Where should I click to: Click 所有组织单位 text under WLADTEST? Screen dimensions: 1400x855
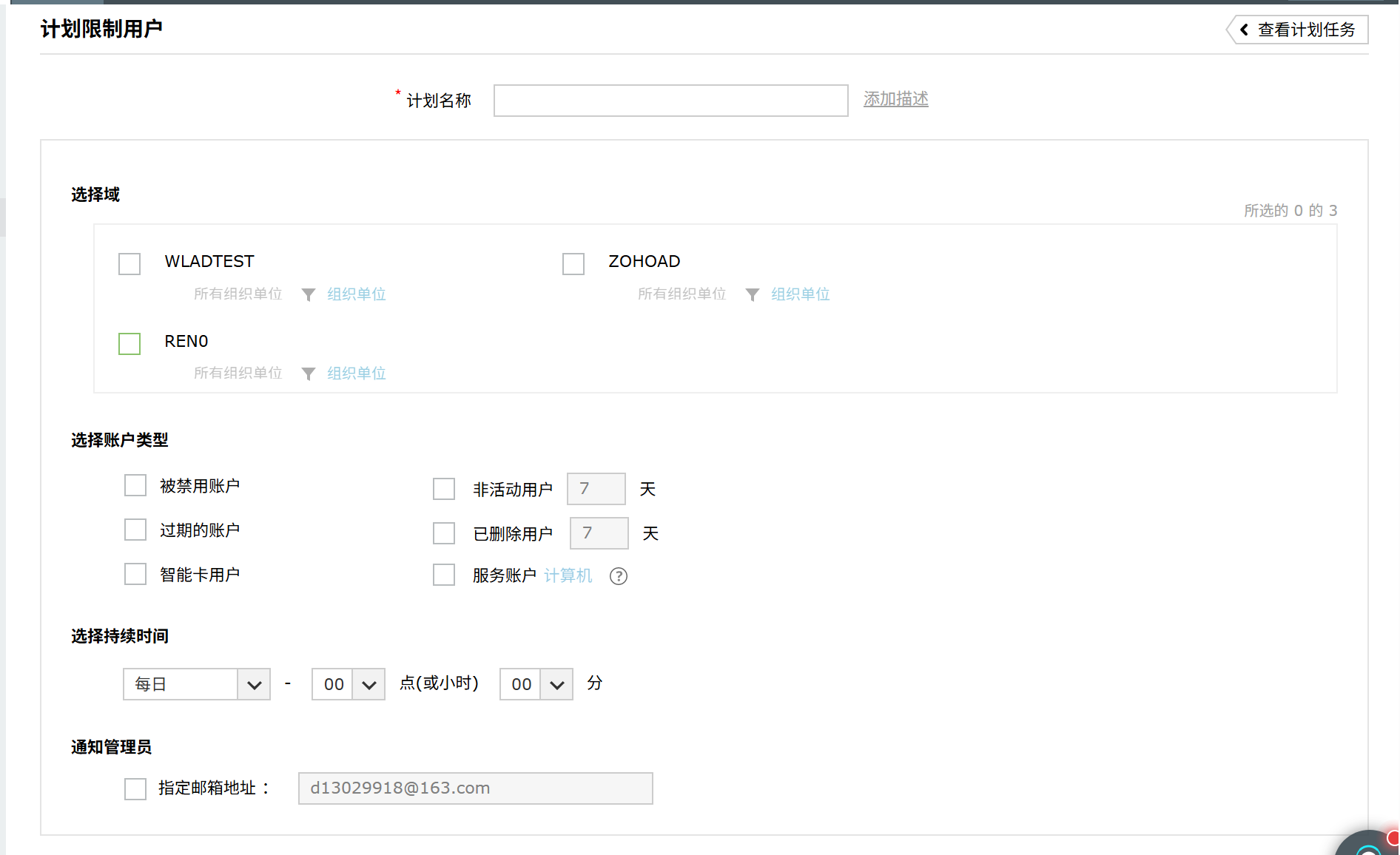(x=238, y=294)
